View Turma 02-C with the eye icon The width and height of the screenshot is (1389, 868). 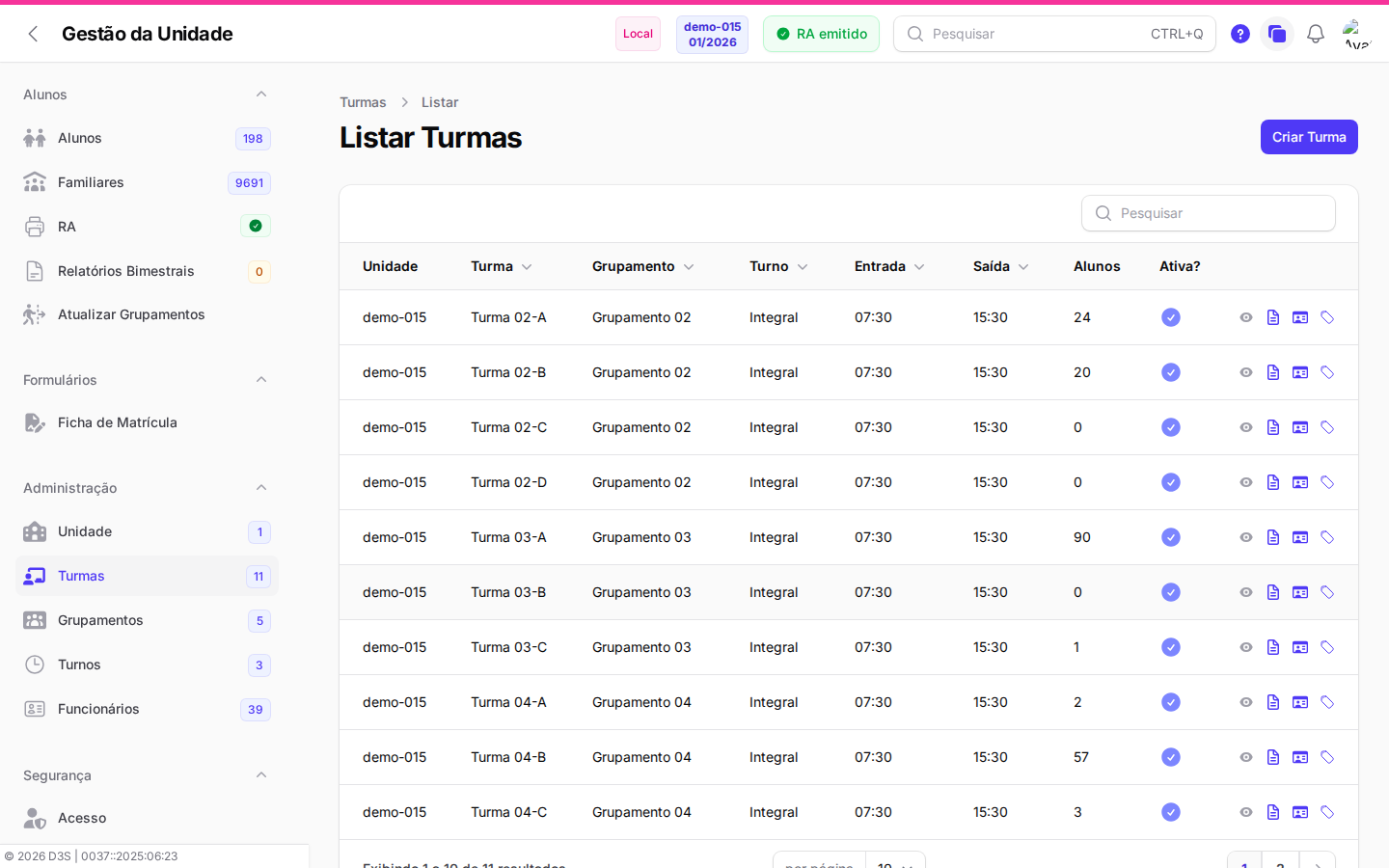click(x=1246, y=427)
